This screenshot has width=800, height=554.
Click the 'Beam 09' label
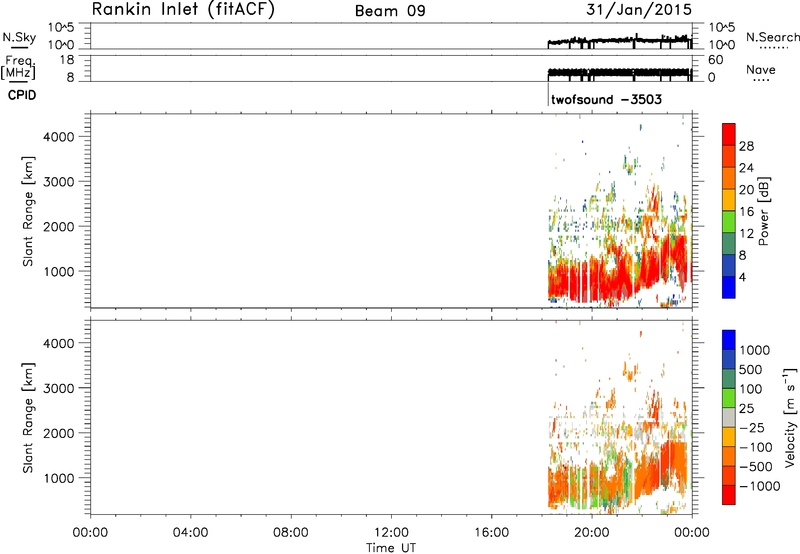click(x=390, y=11)
